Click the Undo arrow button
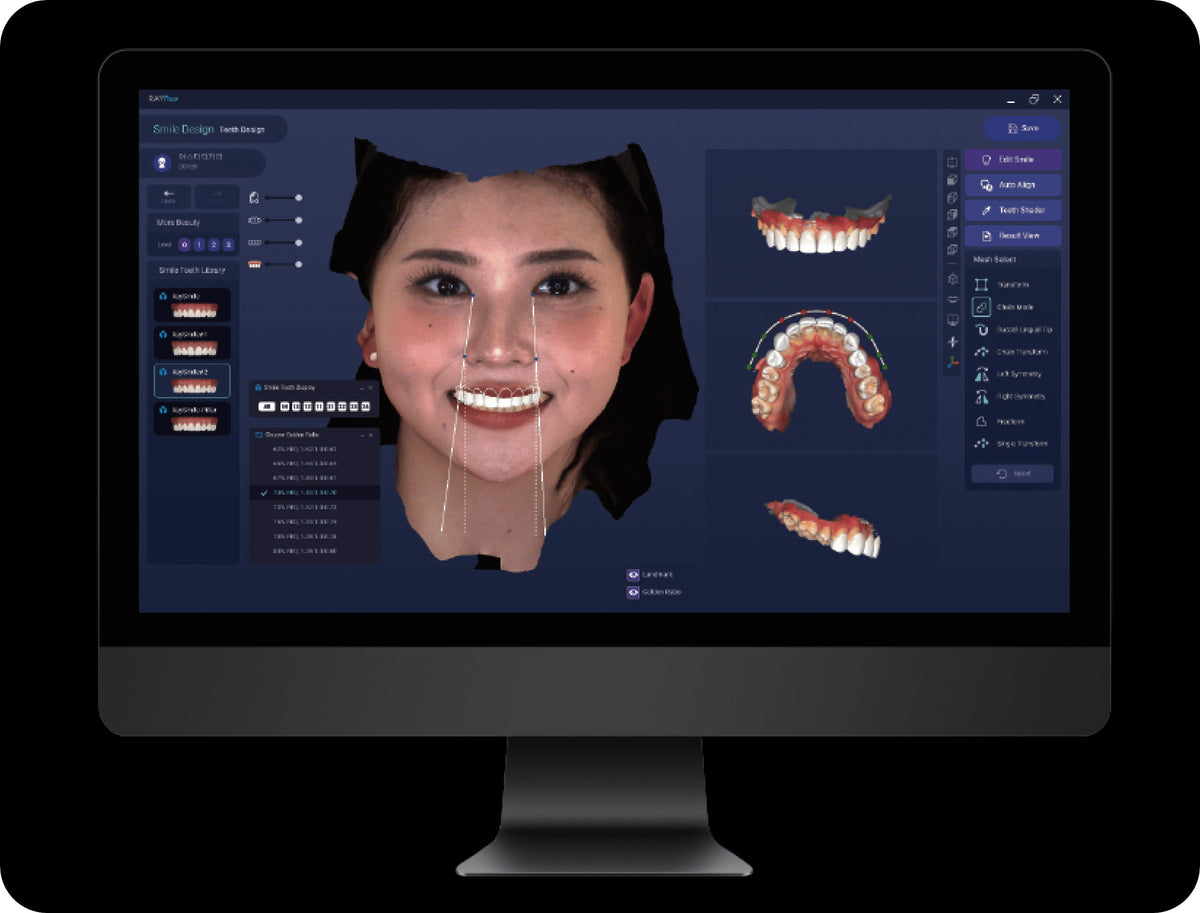Screen dimensions: 1200x913 tap(169, 196)
